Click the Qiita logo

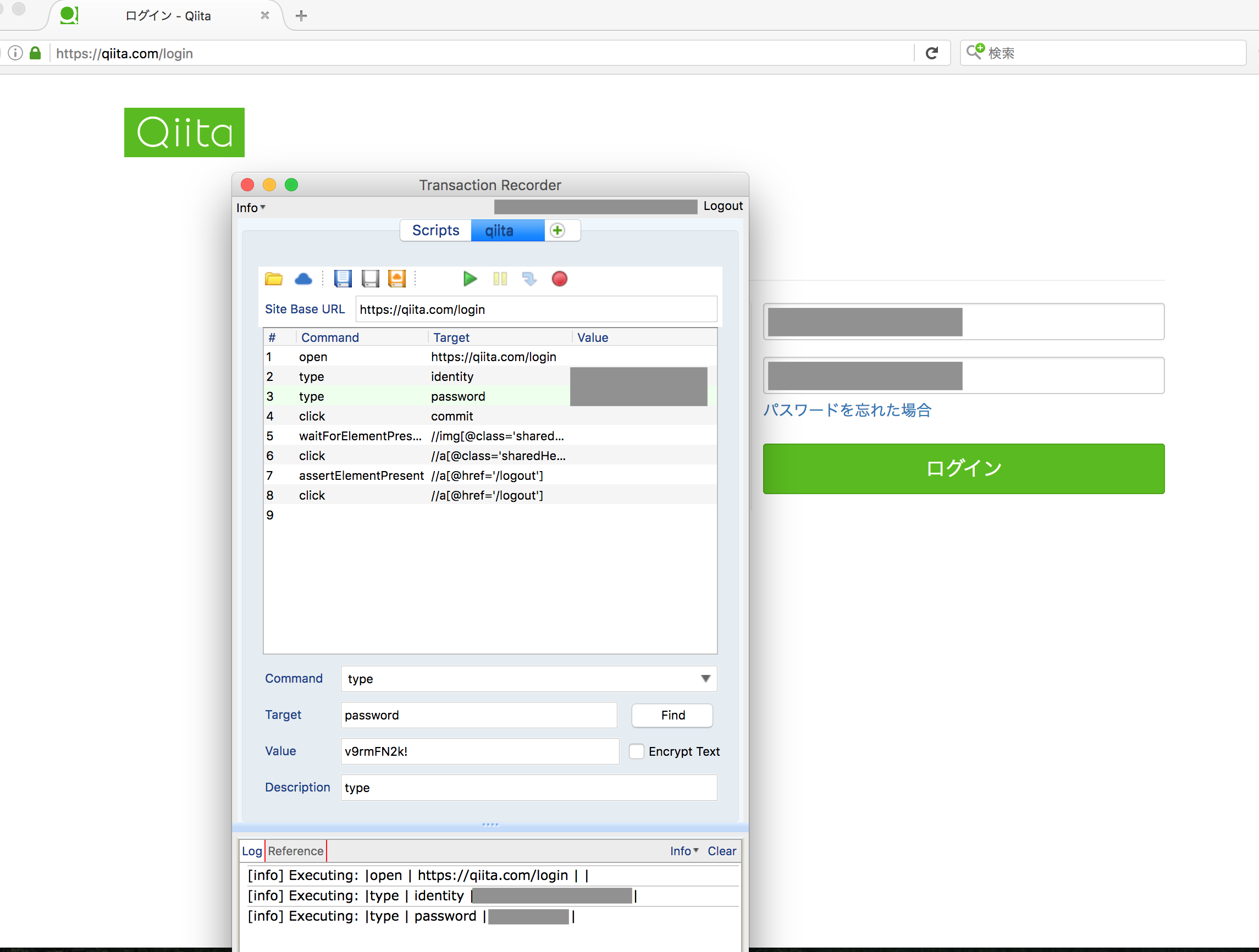pyautogui.click(x=184, y=132)
